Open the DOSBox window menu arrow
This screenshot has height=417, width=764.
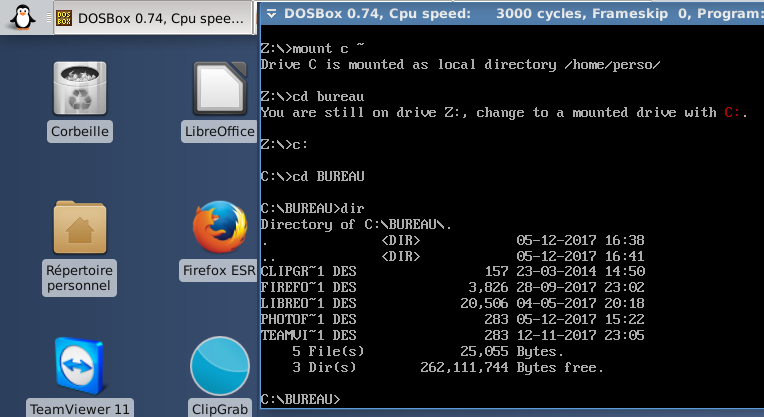pyautogui.click(x=270, y=14)
